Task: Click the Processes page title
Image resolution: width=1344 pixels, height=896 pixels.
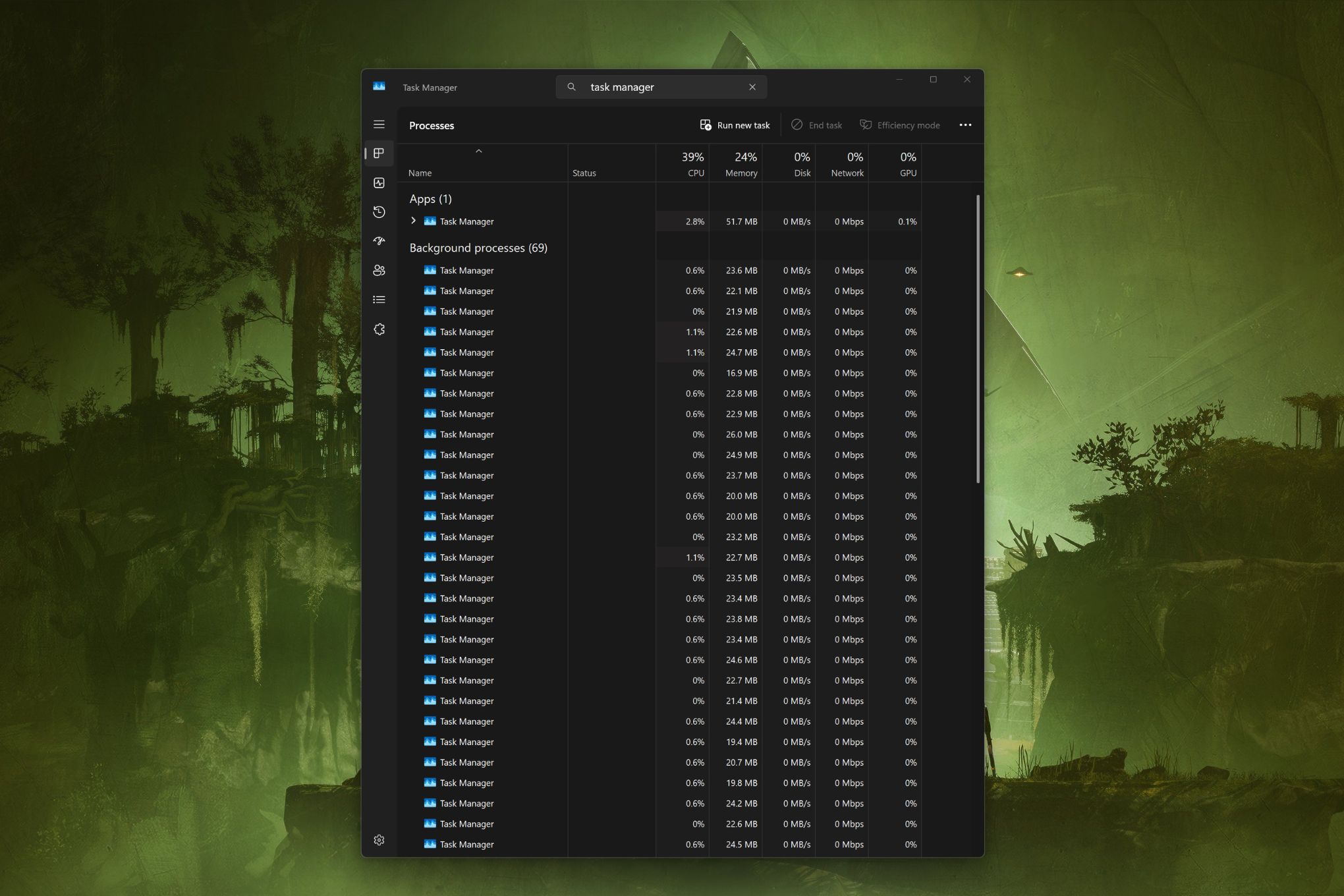Action: pyautogui.click(x=432, y=125)
